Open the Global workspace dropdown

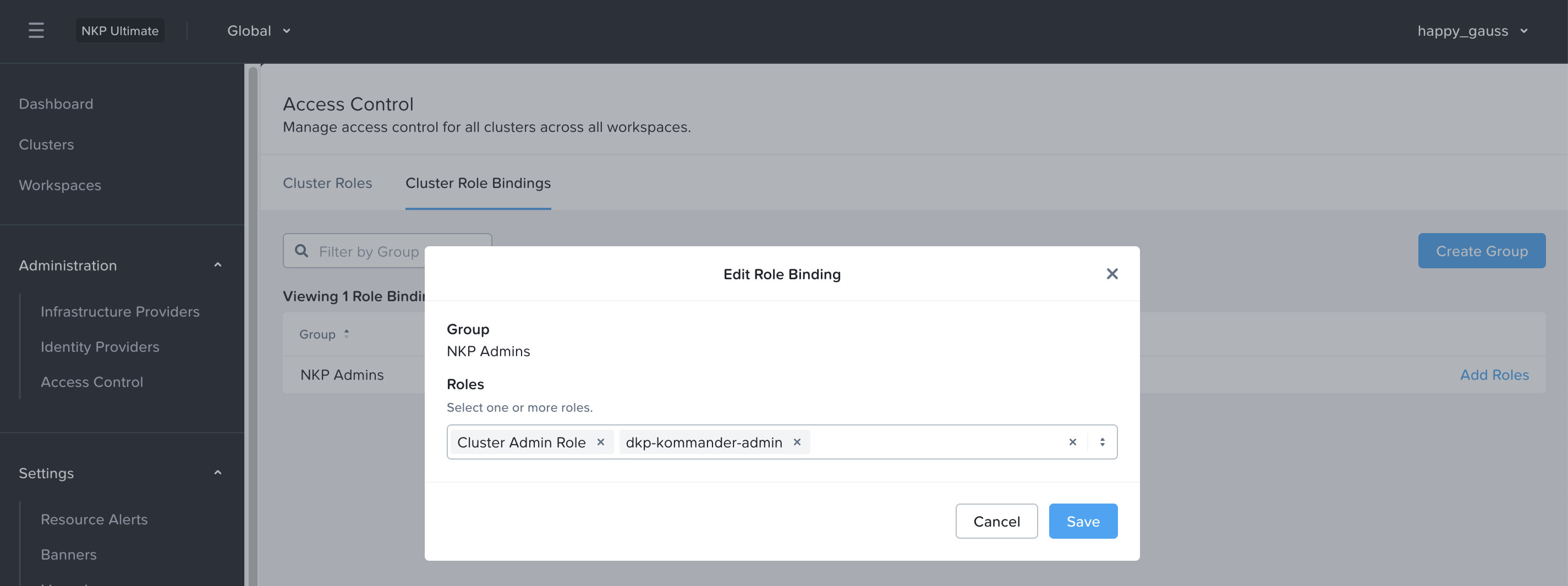pos(259,30)
